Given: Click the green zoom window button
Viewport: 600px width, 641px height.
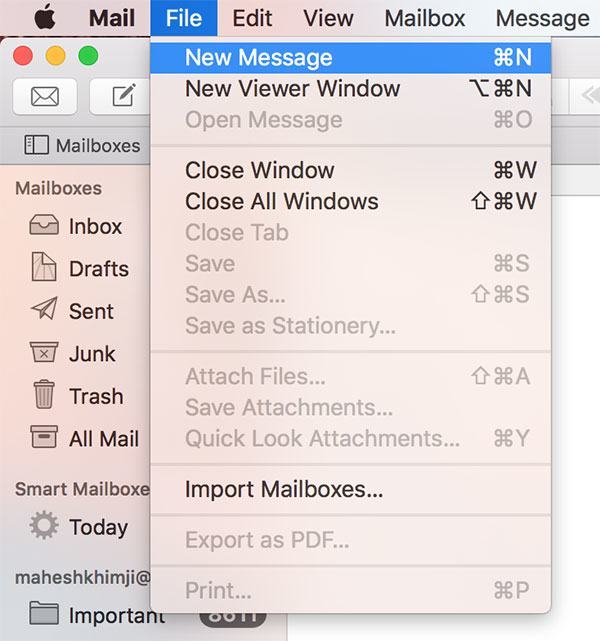Looking at the screenshot, I should click(x=88, y=55).
